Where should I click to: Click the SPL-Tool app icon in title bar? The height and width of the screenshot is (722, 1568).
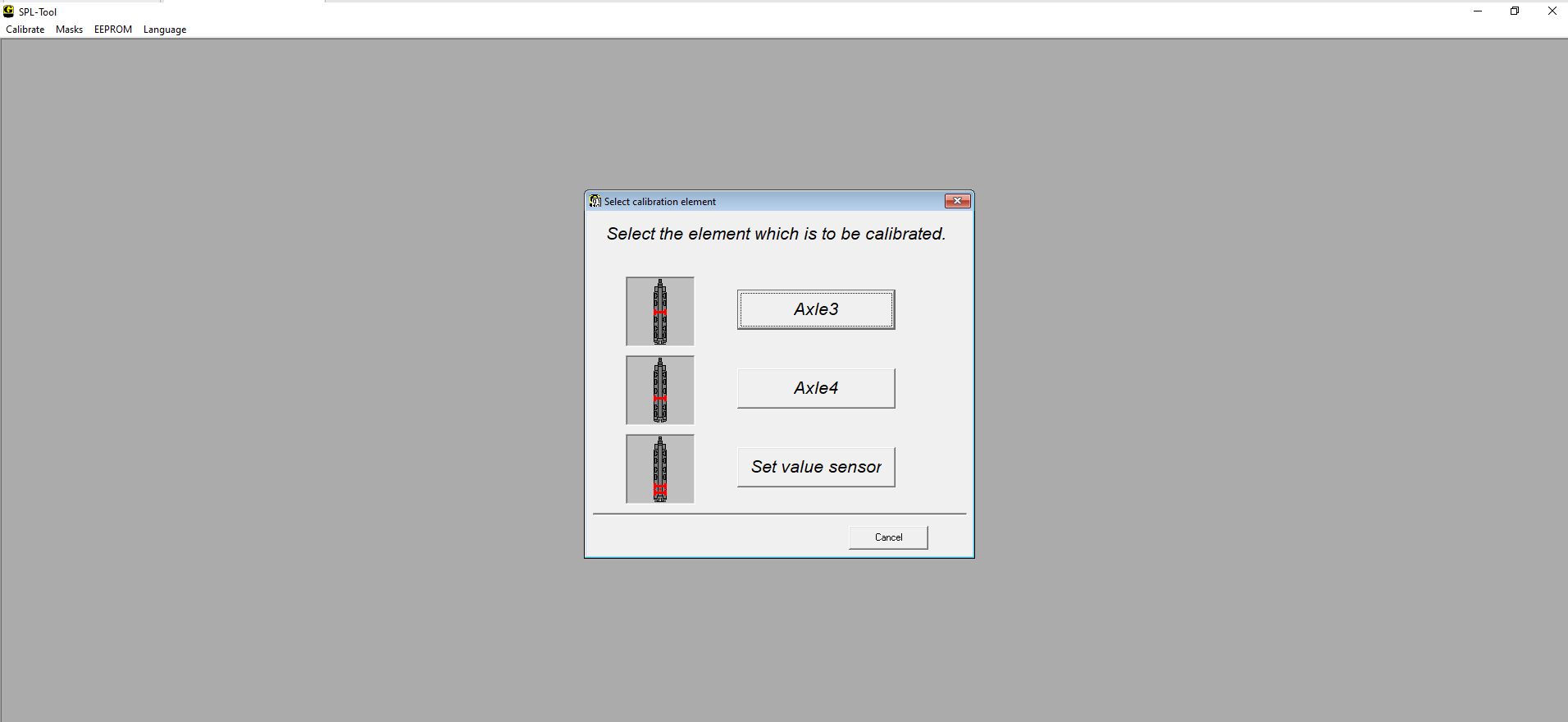click(x=9, y=11)
